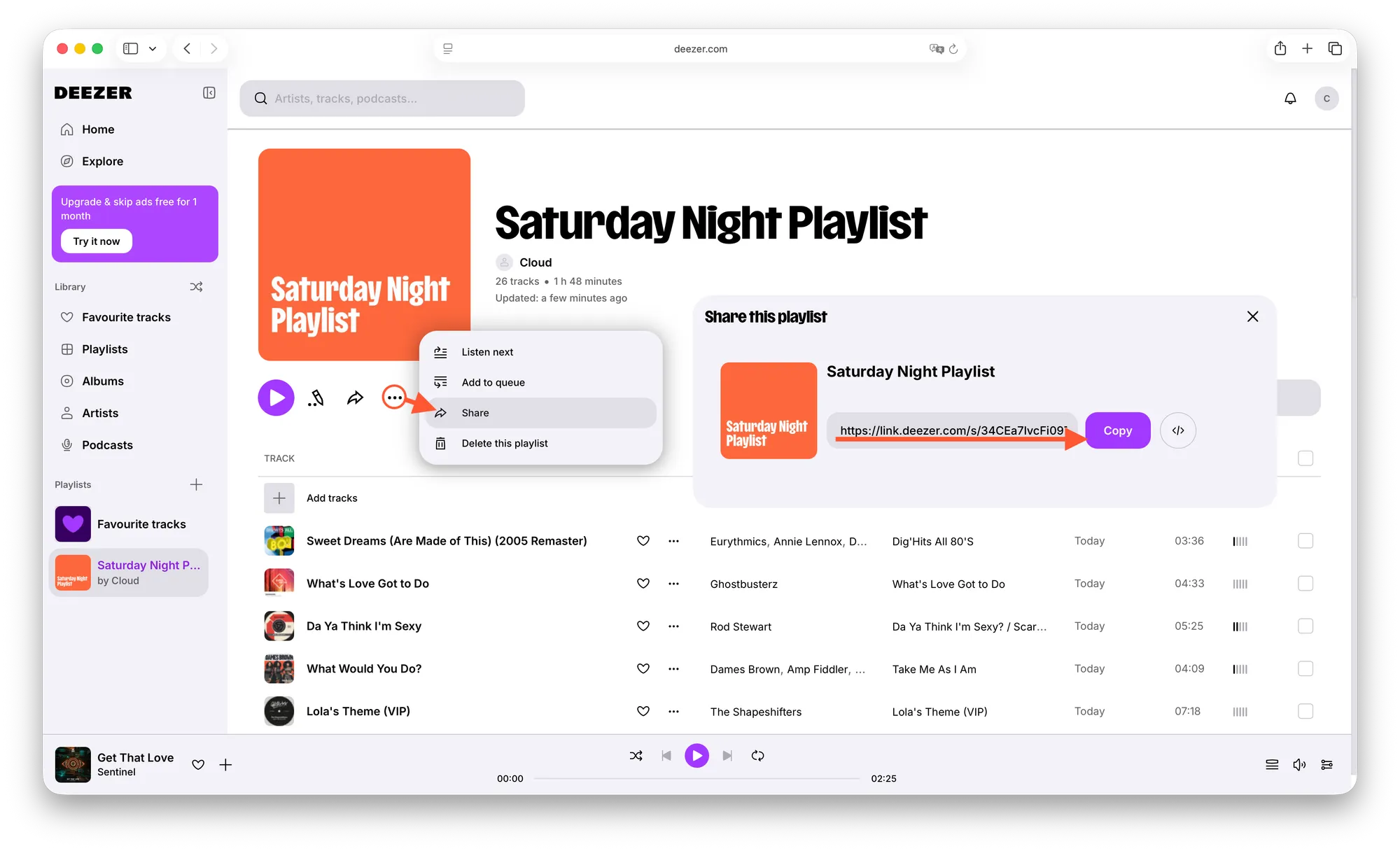This screenshot has width=1400, height=851.
Task: Click Add tracks plus button
Action: click(279, 498)
